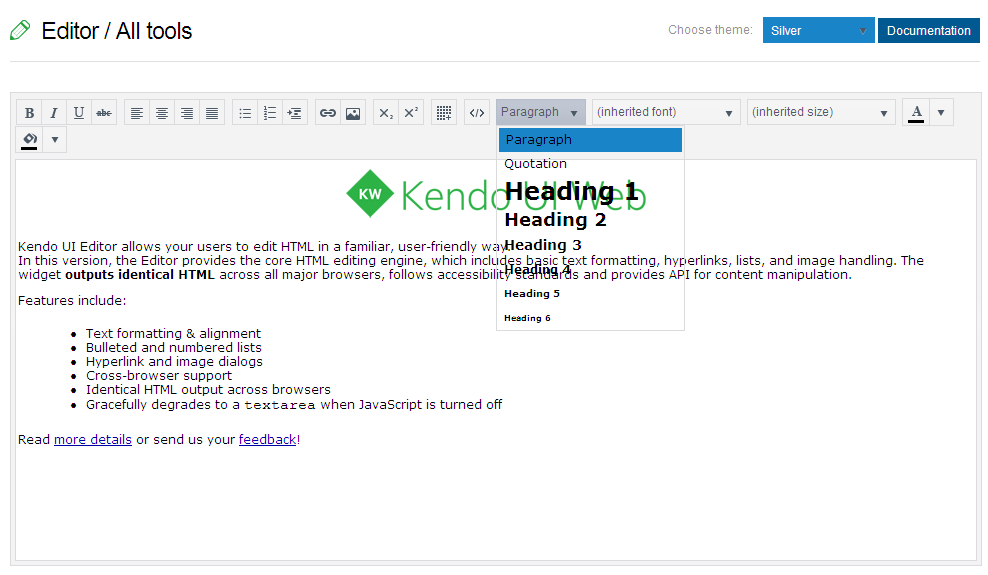Apply background color (paint bucket)
The image size is (988, 575).
click(x=29, y=139)
